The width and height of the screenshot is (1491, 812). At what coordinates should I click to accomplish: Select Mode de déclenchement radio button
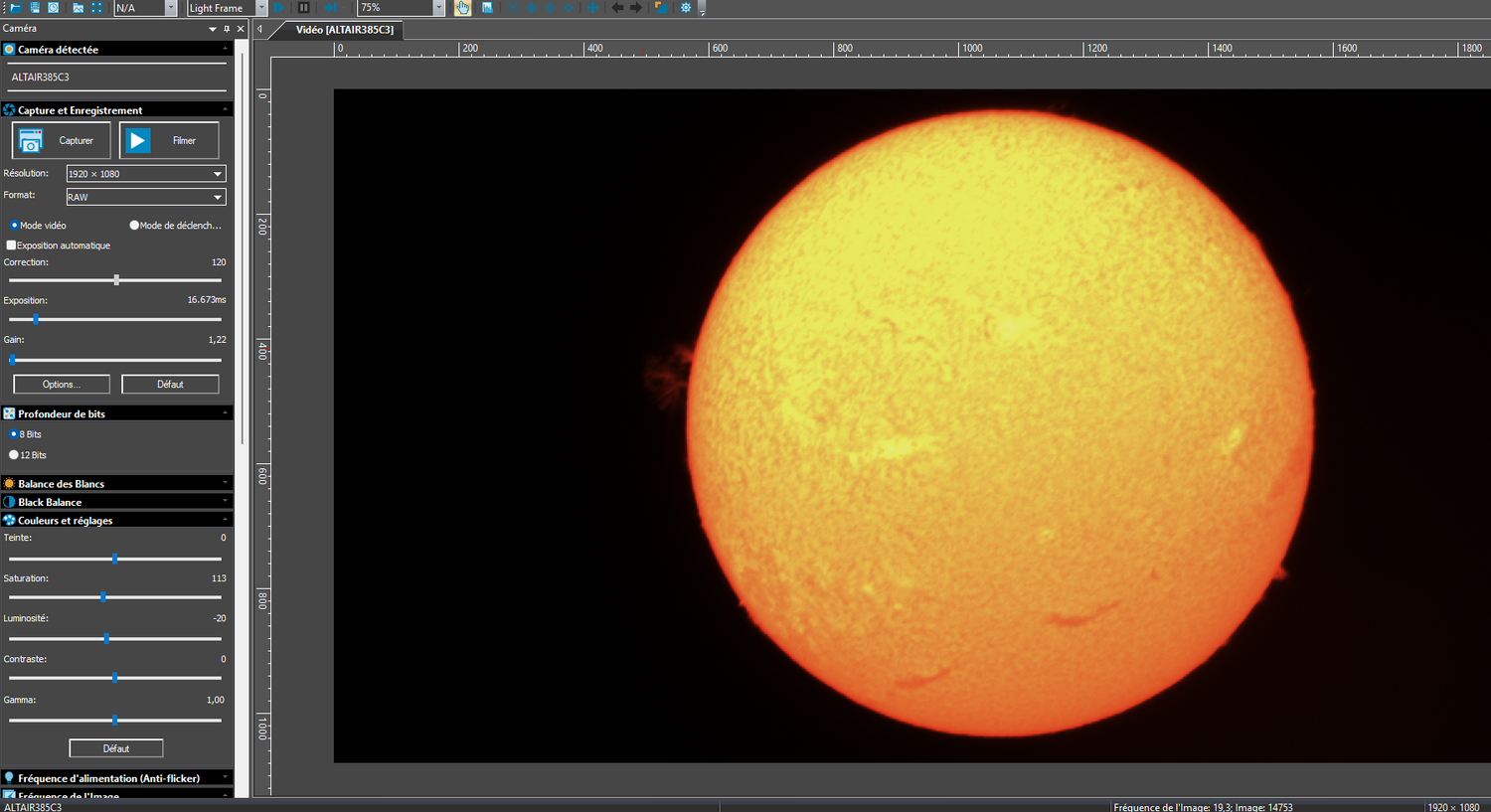pos(134,226)
